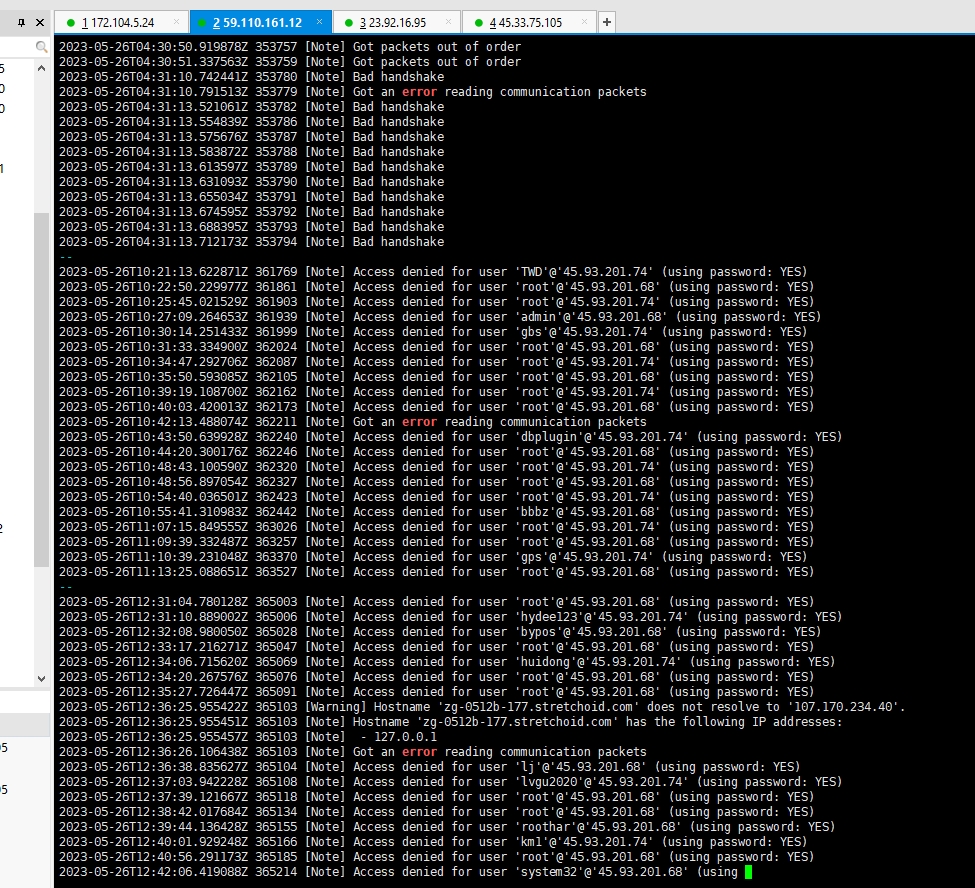The image size is (975, 888).
Task: Close the side panel with X icon
Action: click(x=40, y=23)
